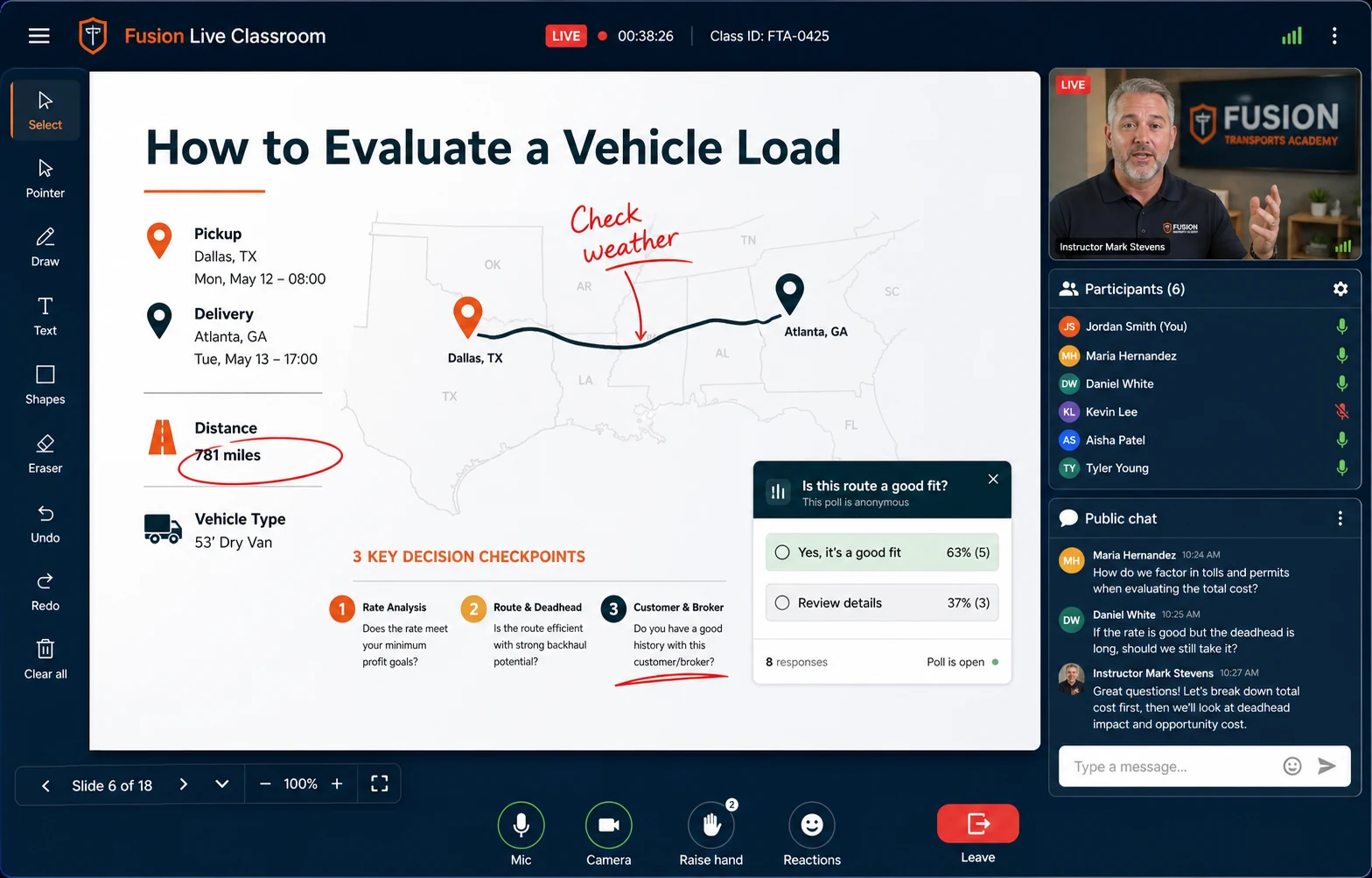Screen dimensions: 1372x878
Task: Redo the annotation
Action: [x=45, y=592]
